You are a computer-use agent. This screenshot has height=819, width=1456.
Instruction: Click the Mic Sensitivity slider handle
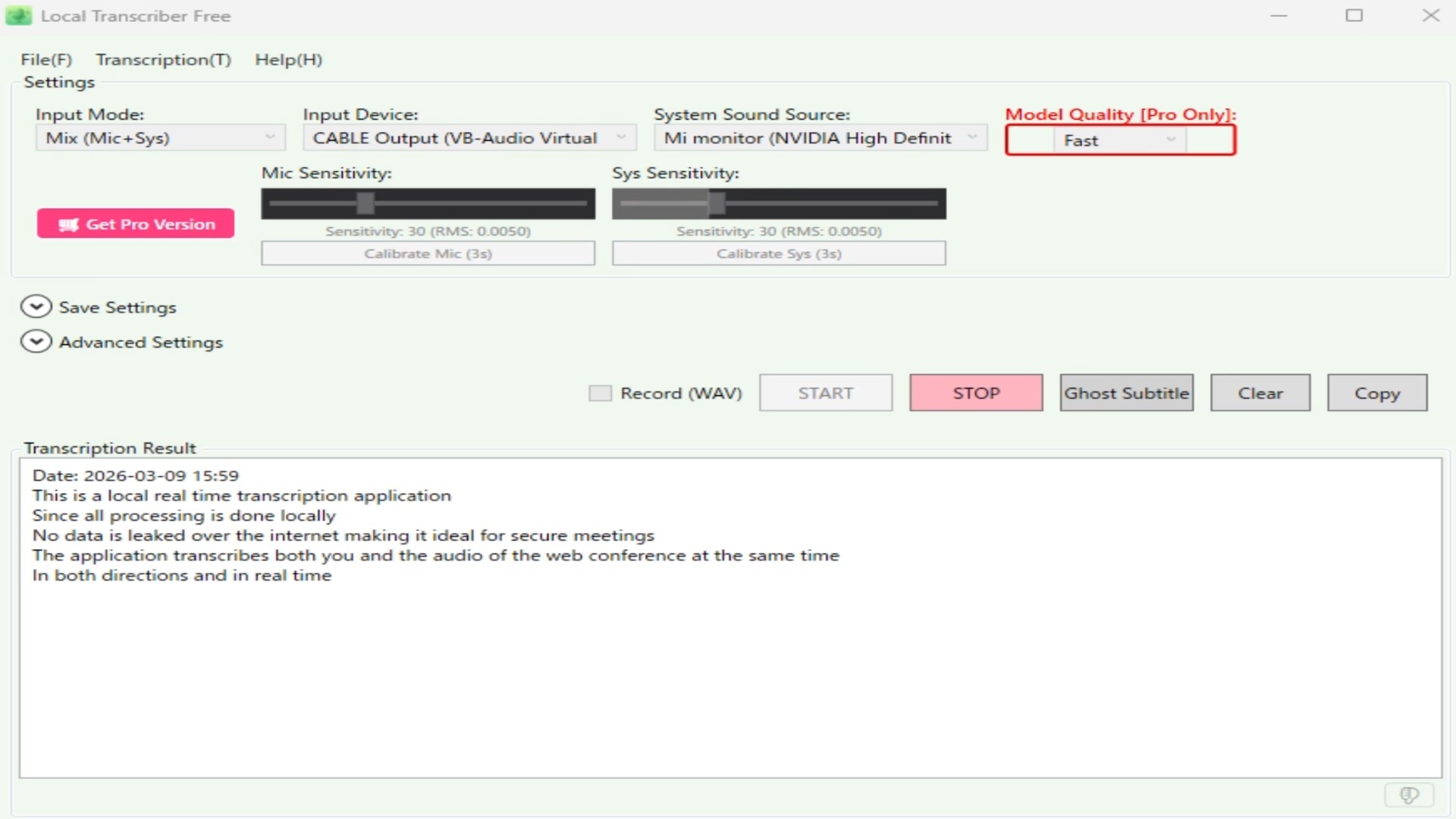366,203
